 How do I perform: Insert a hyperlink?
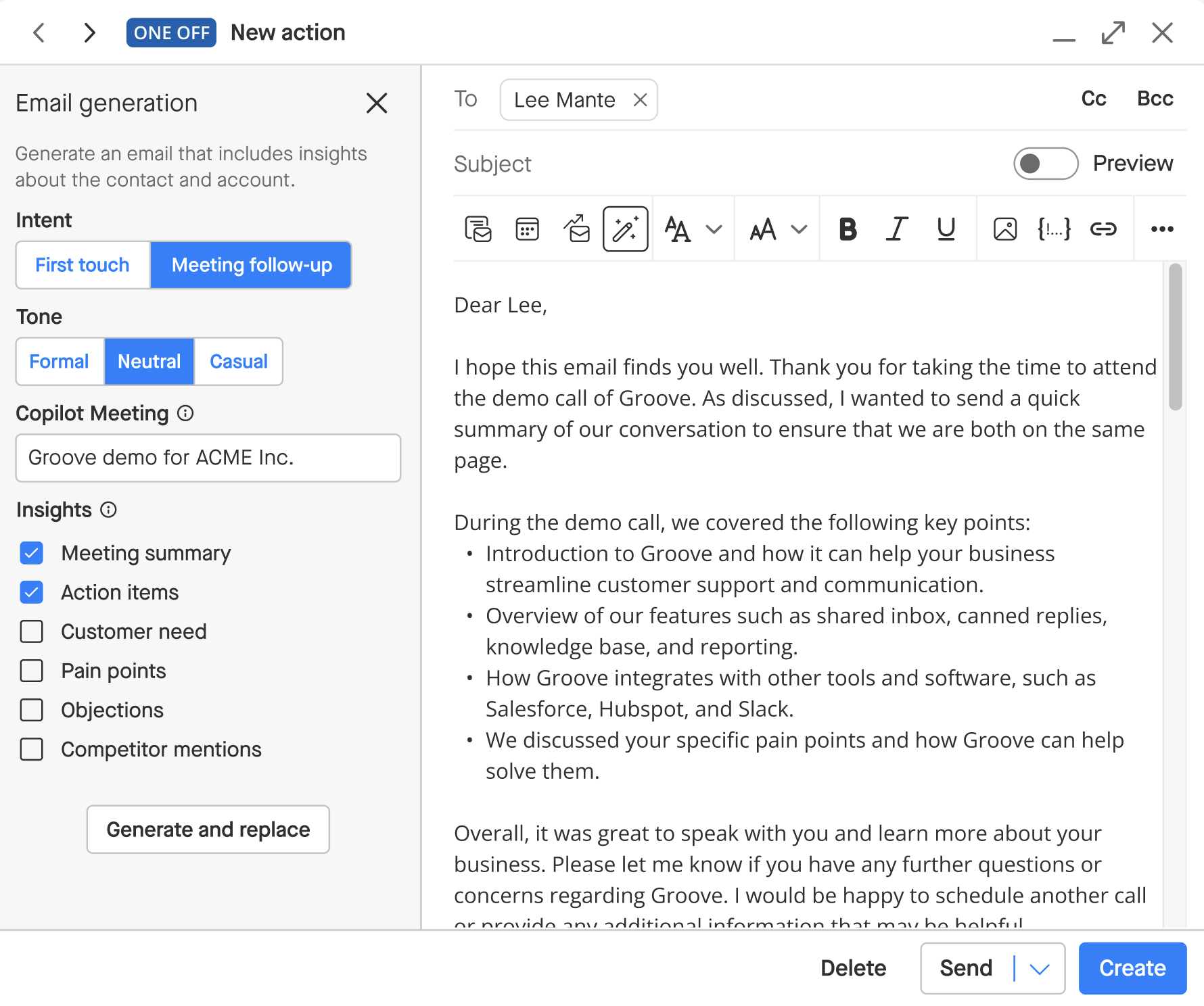(x=1104, y=229)
